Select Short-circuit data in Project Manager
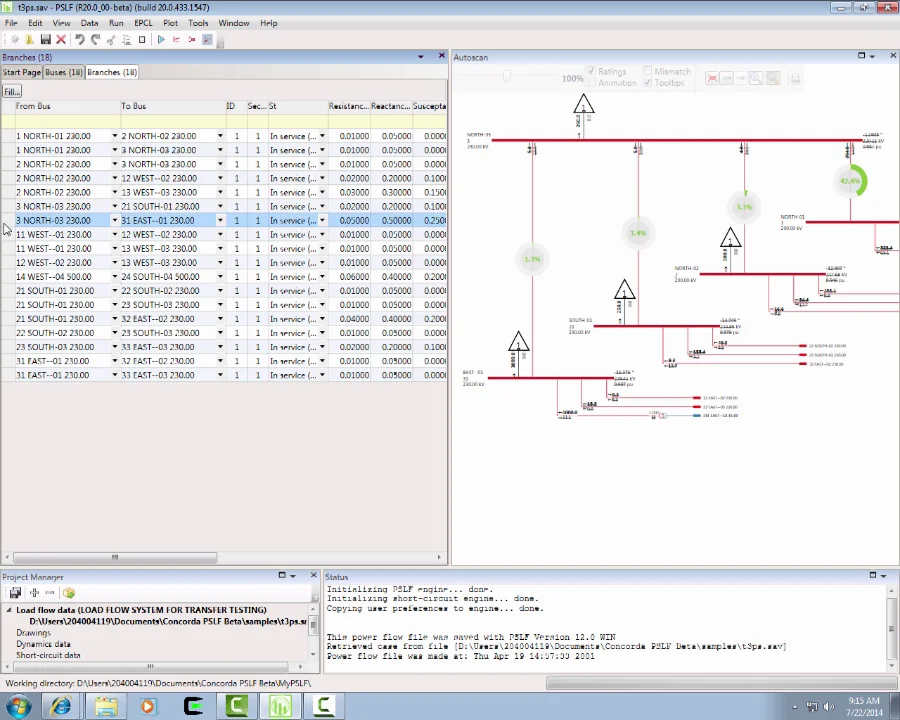This screenshot has width=900, height=720. point(48,655)
